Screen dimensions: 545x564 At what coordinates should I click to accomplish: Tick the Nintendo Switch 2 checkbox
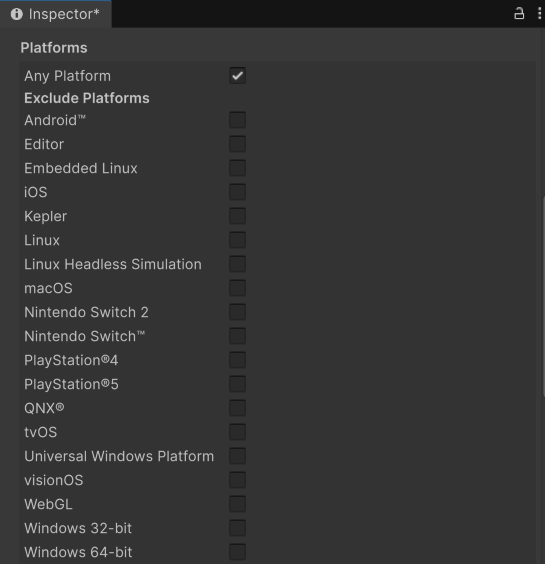(x=237, y=312)
